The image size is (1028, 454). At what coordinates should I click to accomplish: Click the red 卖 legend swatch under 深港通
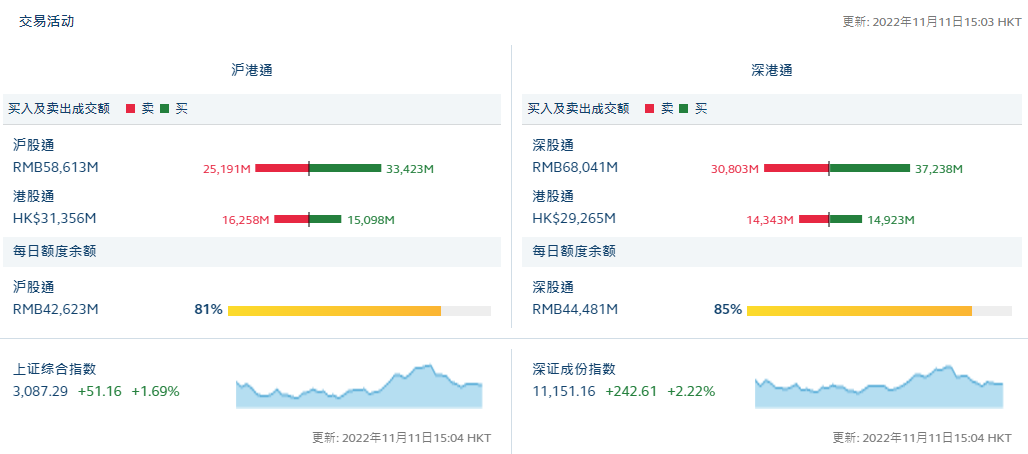[x=650, y=108]
